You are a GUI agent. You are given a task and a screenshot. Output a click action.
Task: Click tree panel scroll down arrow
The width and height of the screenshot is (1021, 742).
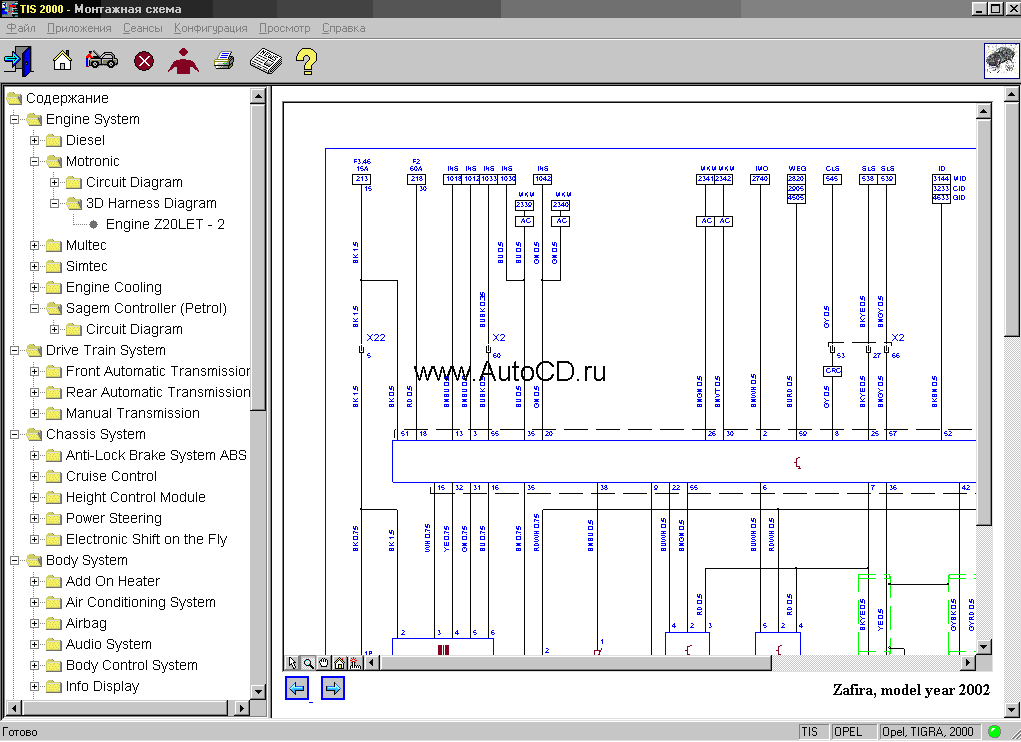pos(258,691)
